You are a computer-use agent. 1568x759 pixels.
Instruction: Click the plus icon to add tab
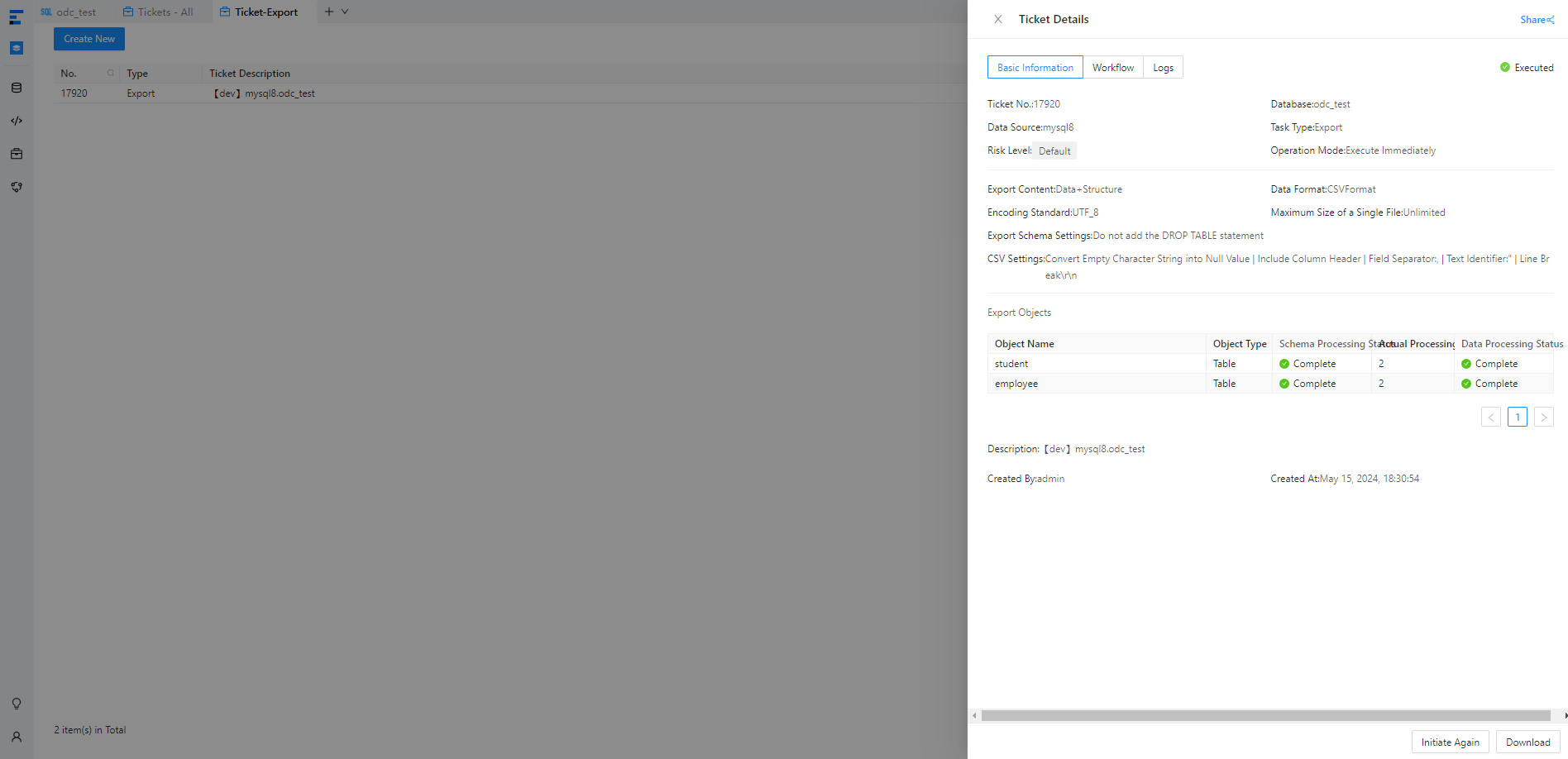click(x=329, y=12)
